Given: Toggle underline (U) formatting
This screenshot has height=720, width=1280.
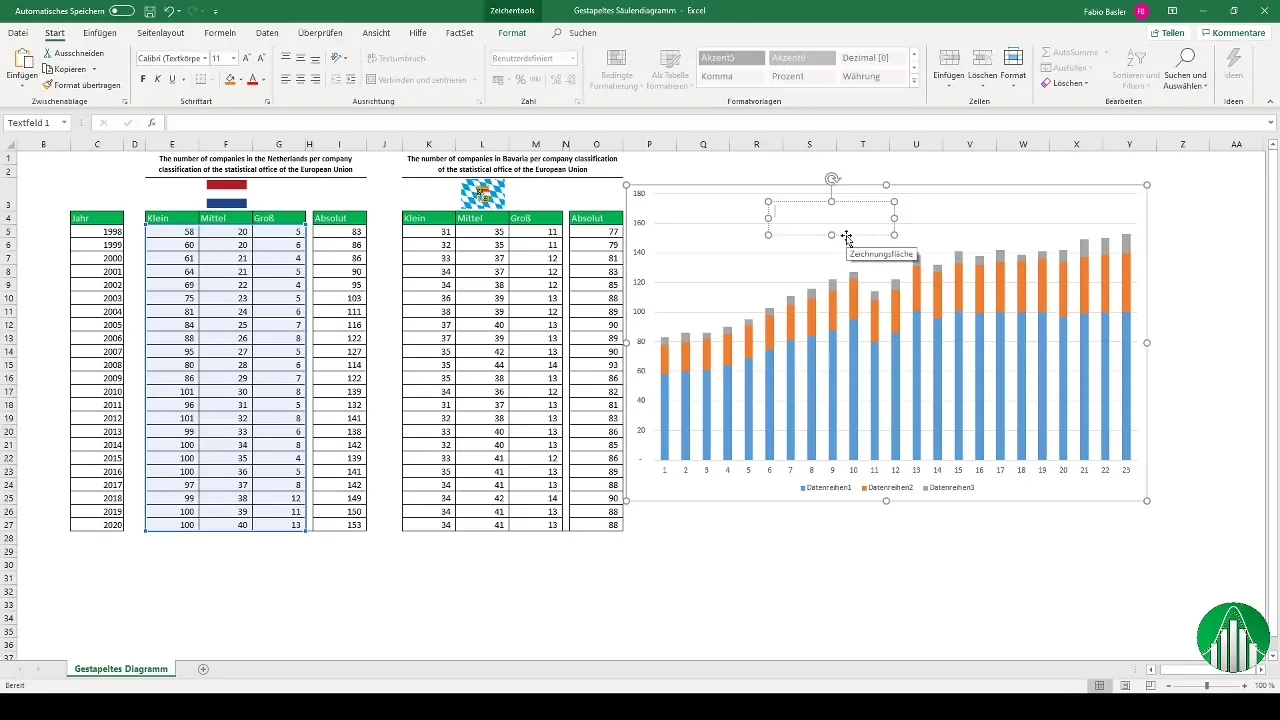Looking at the screenshot, I should (172, 79).
